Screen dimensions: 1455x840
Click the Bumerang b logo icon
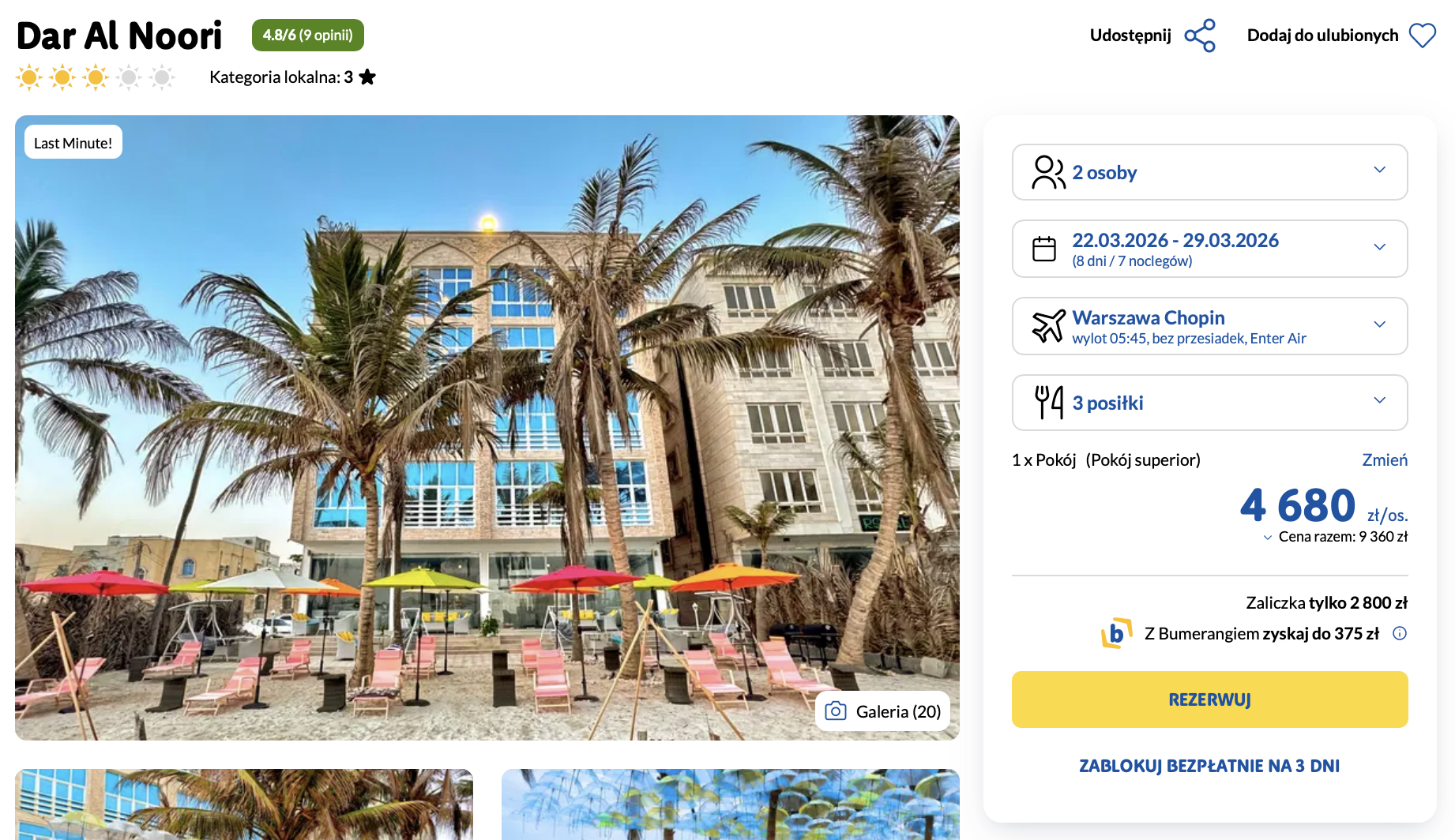[x=1117, y=633]
